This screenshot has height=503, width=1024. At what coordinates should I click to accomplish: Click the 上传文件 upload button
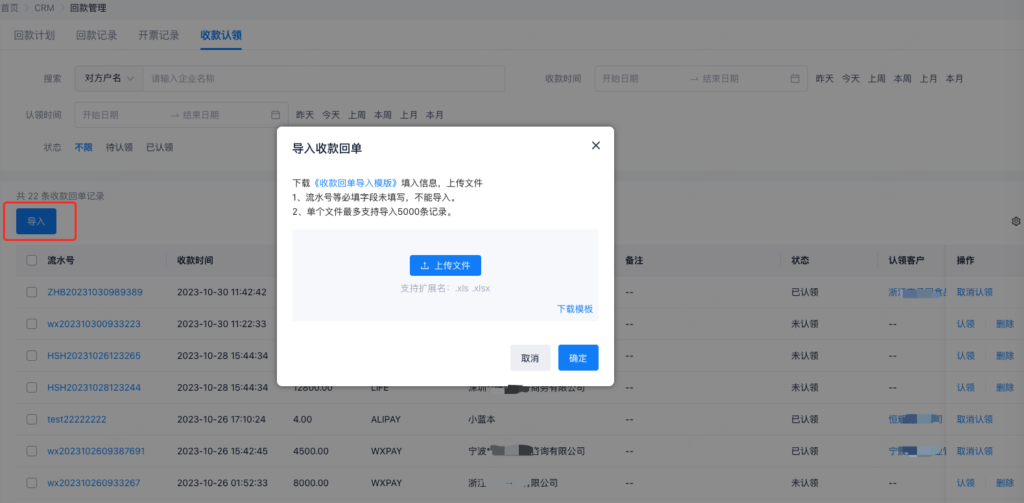[445, 265]
